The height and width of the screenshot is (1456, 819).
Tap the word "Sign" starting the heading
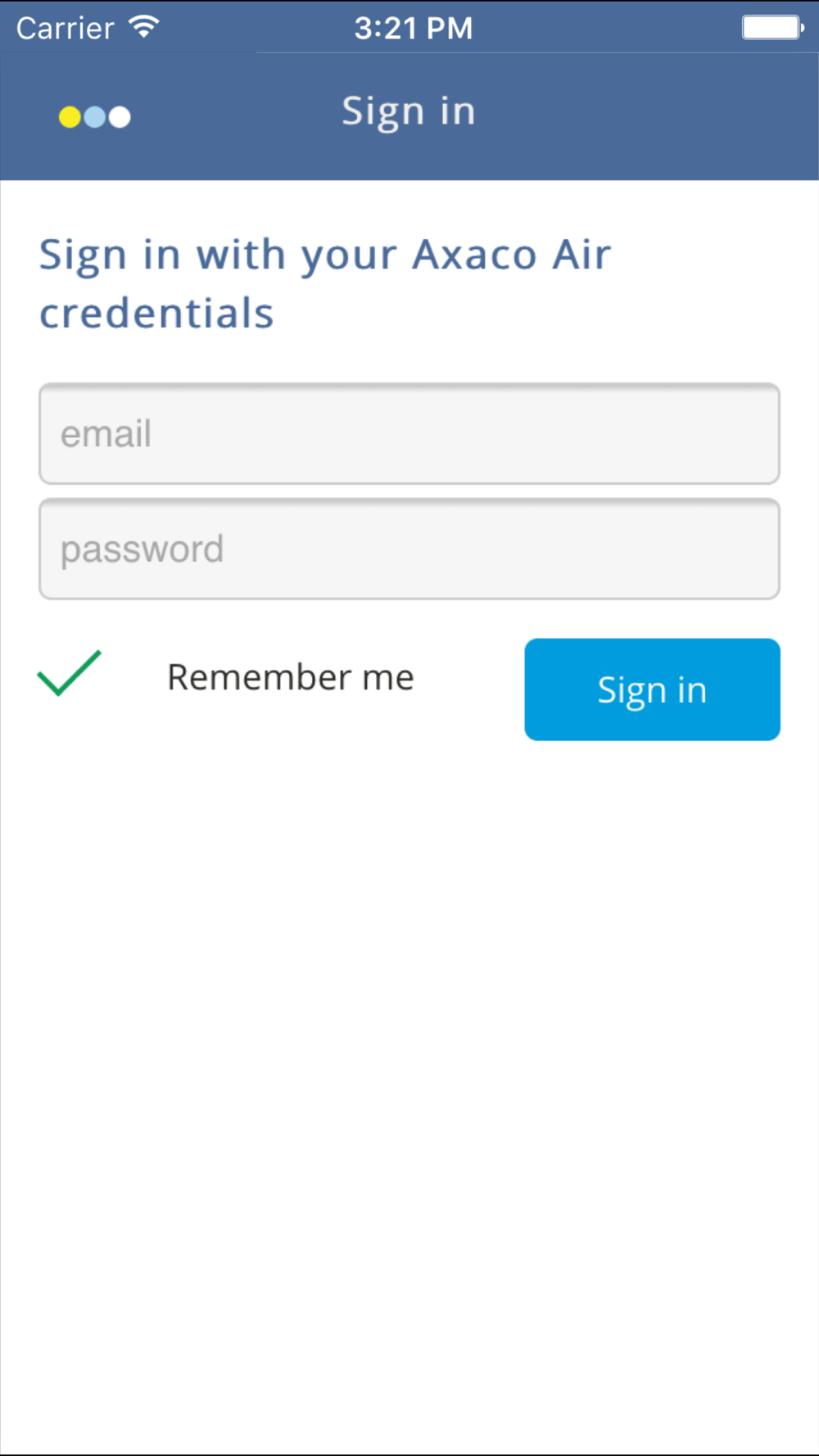tap(84, 255)
